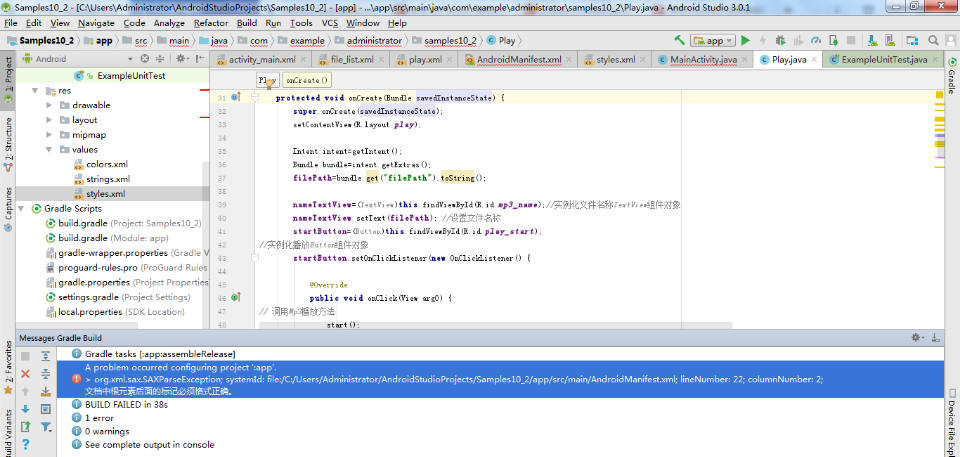Click the green Run app button

(x=745, y=41)
